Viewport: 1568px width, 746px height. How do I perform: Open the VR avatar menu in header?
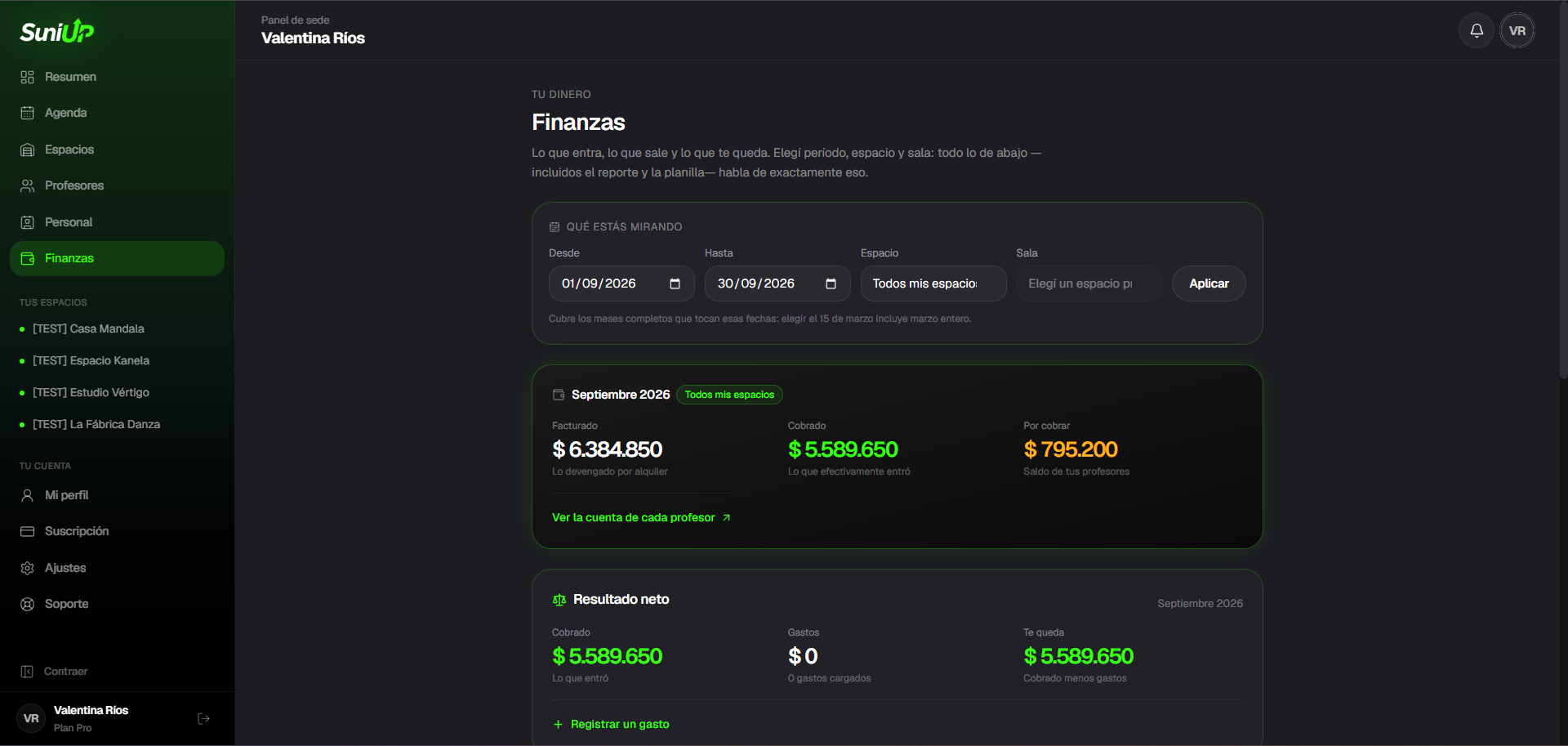pyautogui.click(x=1517, y=31)
